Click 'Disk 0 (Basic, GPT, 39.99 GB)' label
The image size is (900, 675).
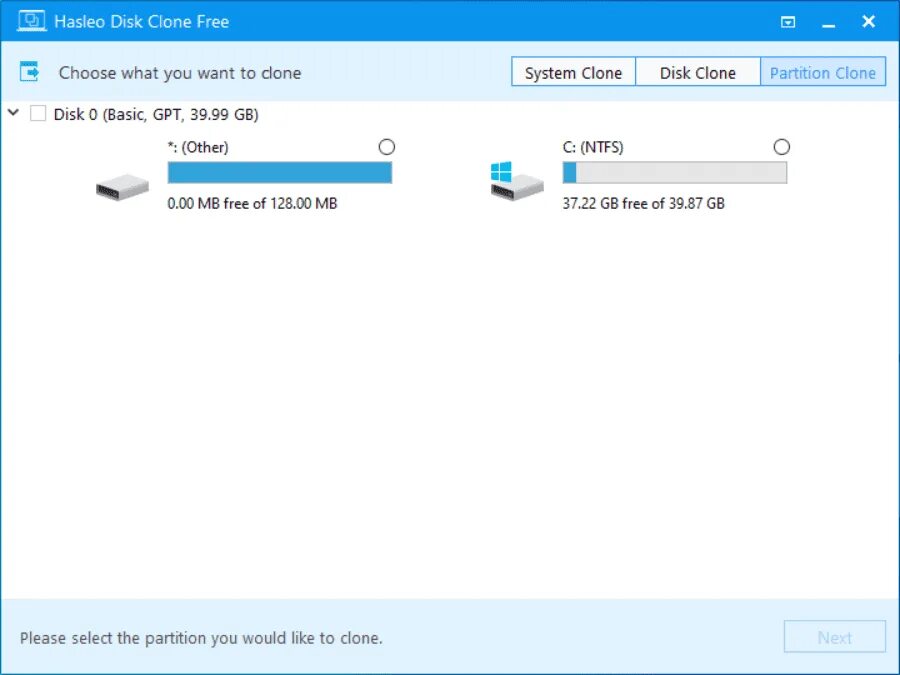(156, 114)
